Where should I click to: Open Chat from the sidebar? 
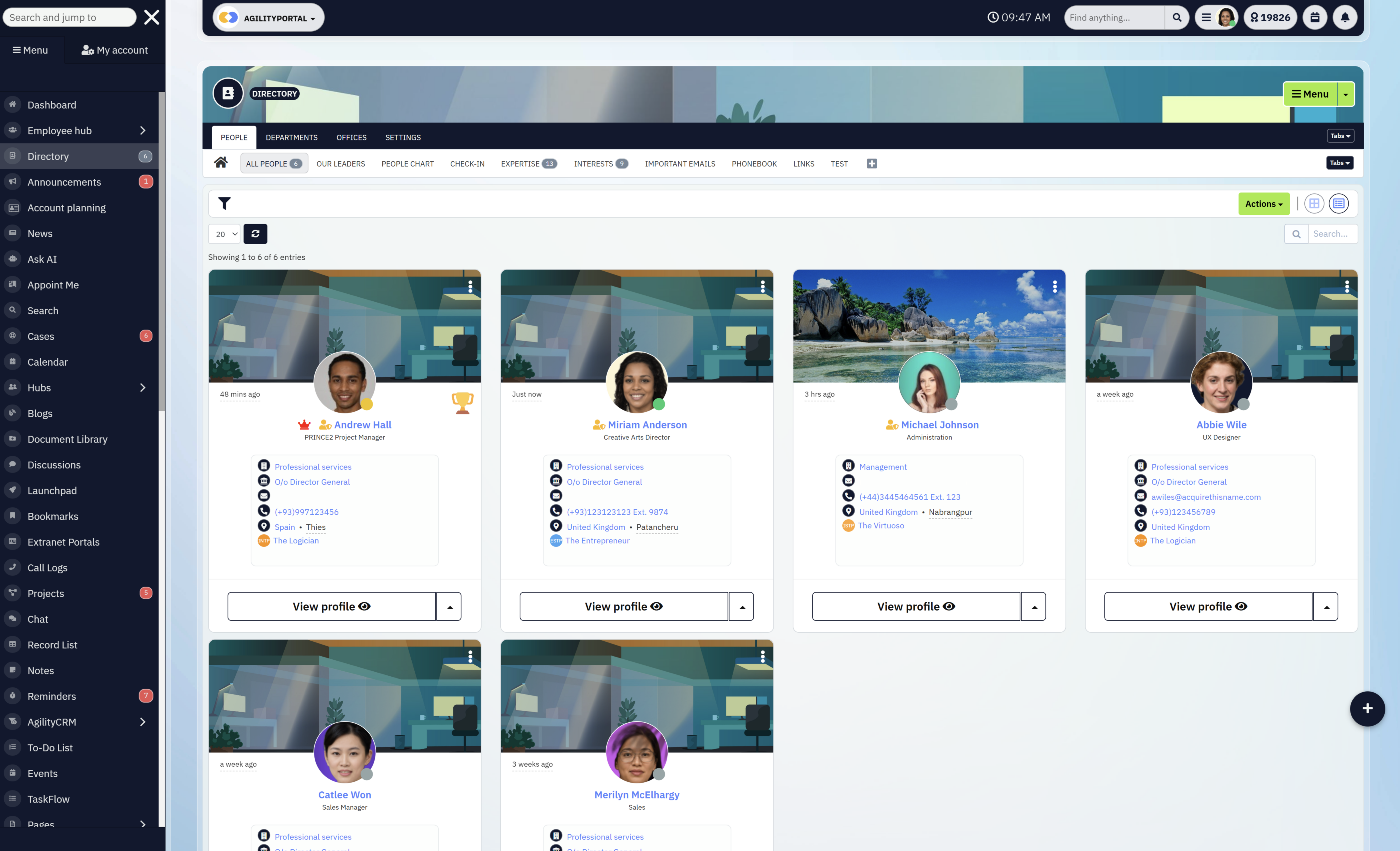pyautogui.click(x=38, y=618)
